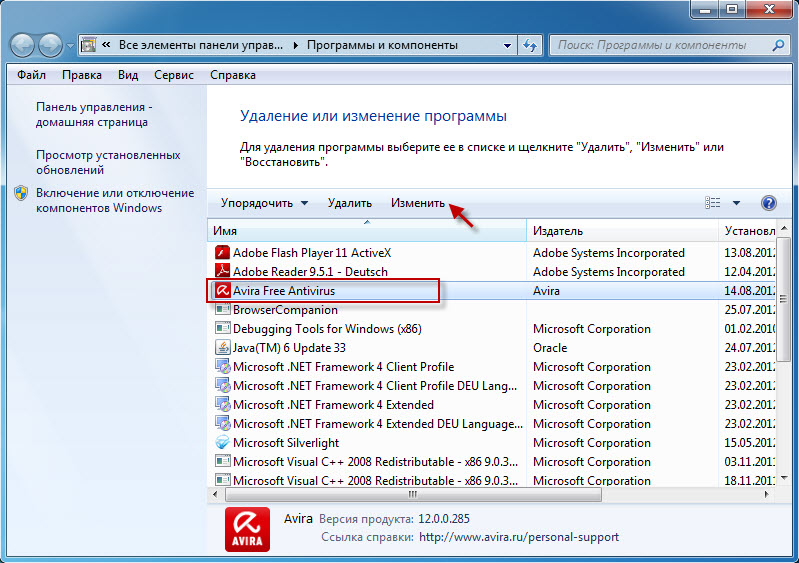This screenshot has height=563, width=799.
Task: Click the Java(TM) 6 Update 33 icon
Action: click(222, 347)
